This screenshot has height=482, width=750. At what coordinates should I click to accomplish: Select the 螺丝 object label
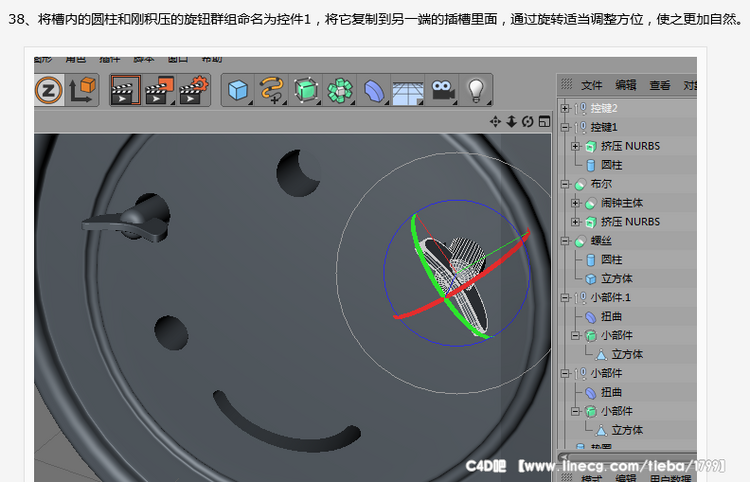(601, 241)
